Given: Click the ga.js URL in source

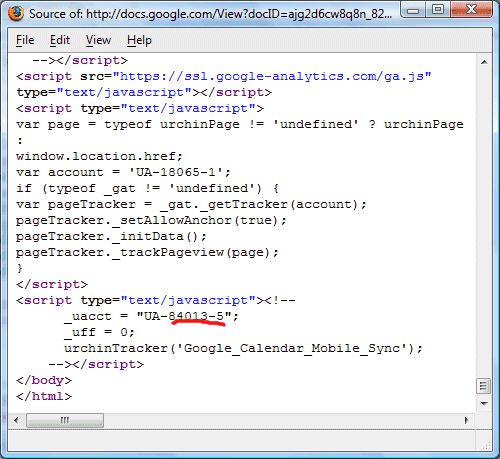Looking at the screenshot, I should [272, 76].
